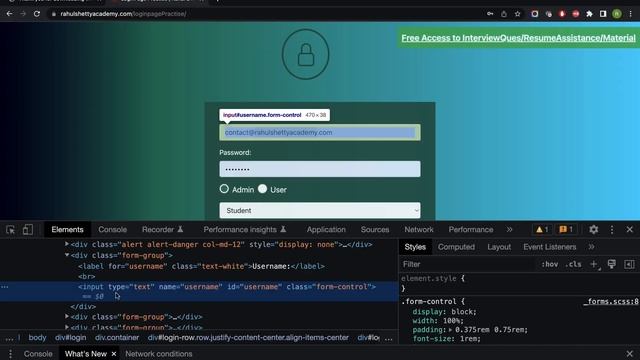
Task: Click the styles Filter field
Action: click(467, 264)
